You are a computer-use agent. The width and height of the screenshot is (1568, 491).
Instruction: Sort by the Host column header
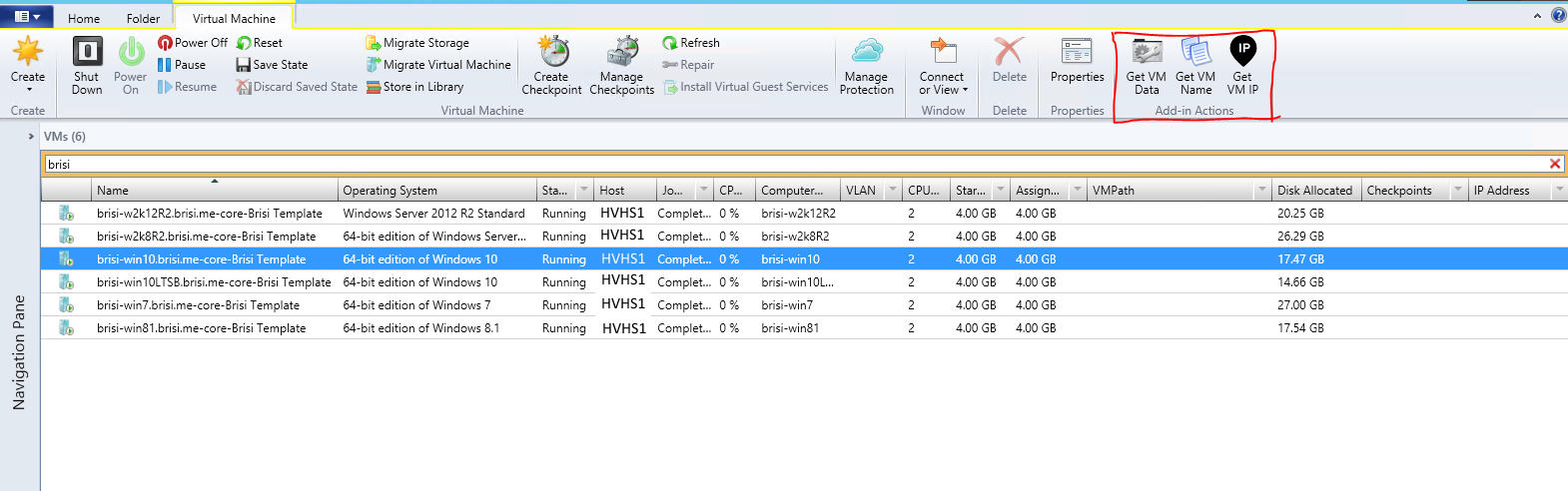coord(625,190)
